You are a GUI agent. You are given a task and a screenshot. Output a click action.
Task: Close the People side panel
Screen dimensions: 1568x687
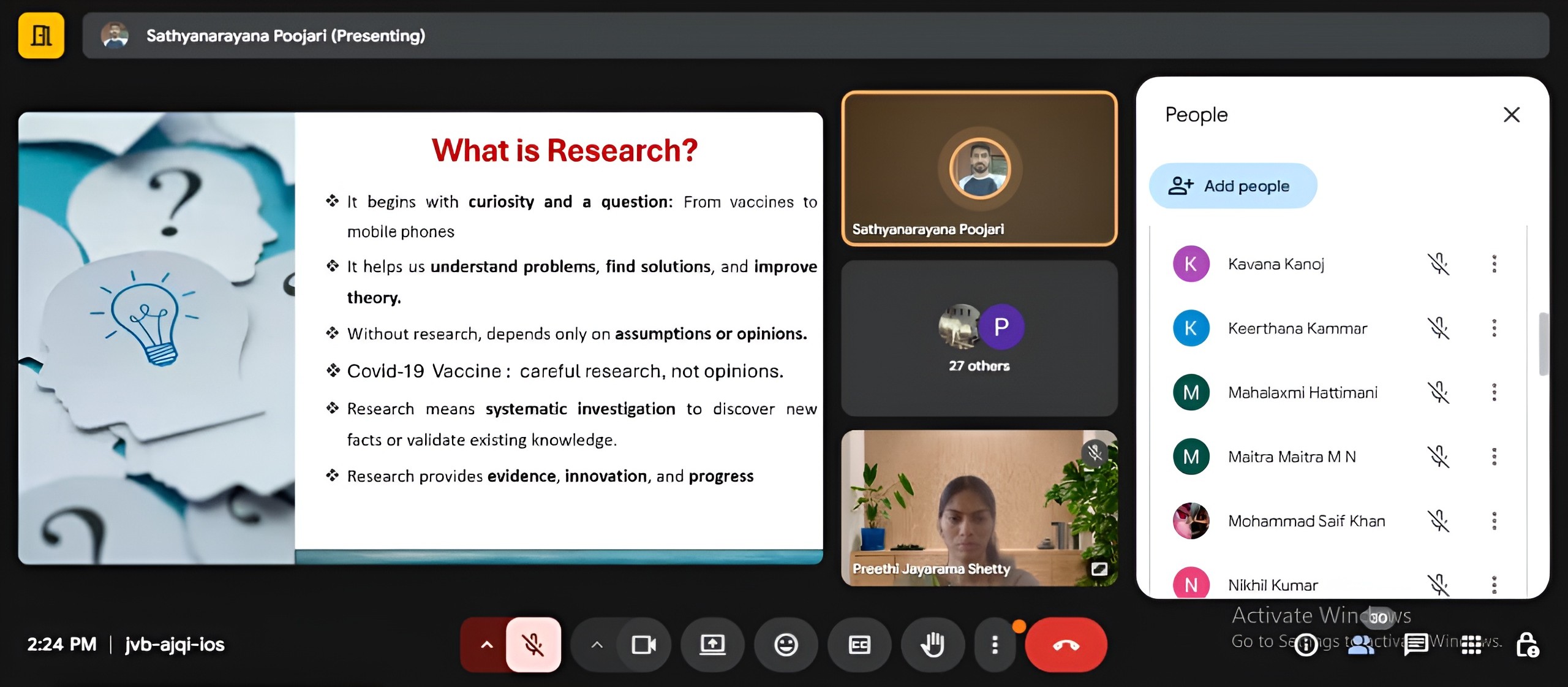pos(1511,115)
